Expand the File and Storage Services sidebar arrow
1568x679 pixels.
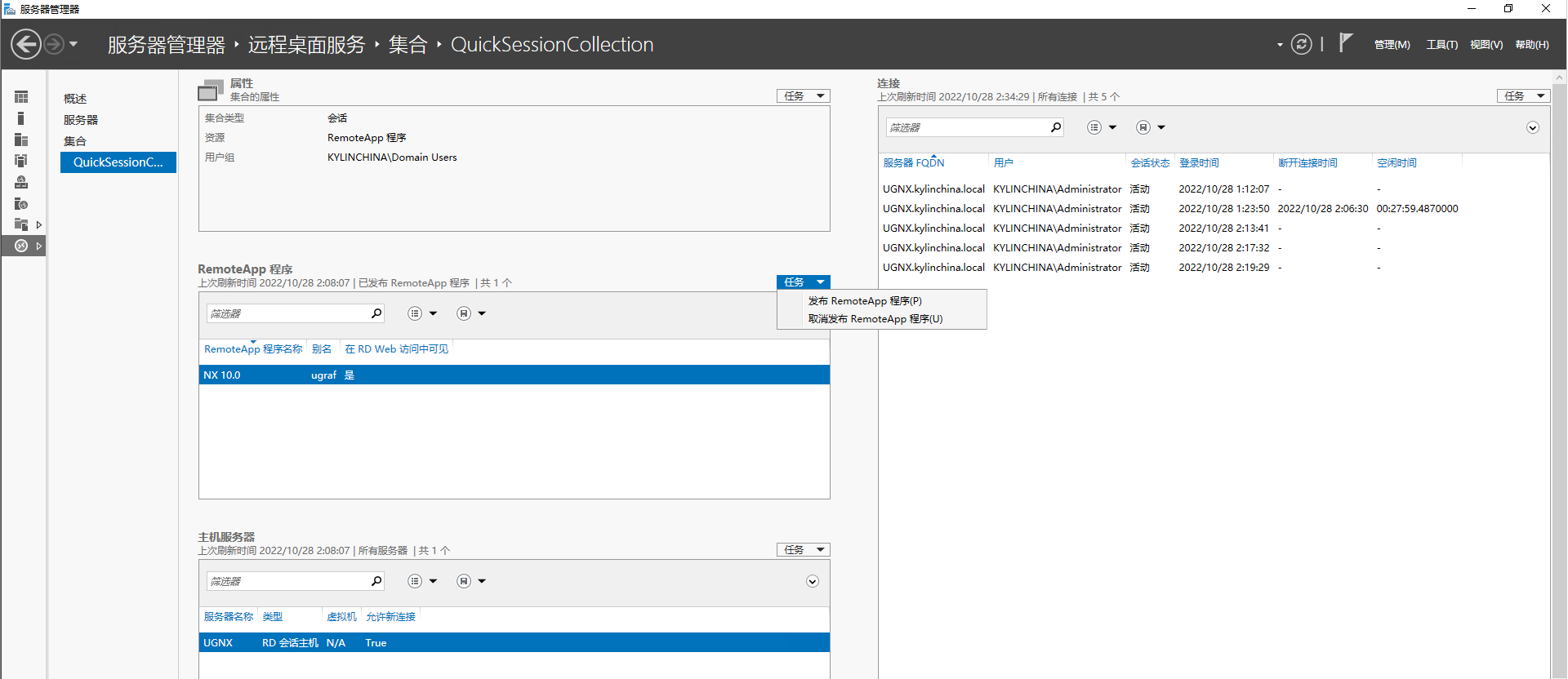(x=38, y=224)
